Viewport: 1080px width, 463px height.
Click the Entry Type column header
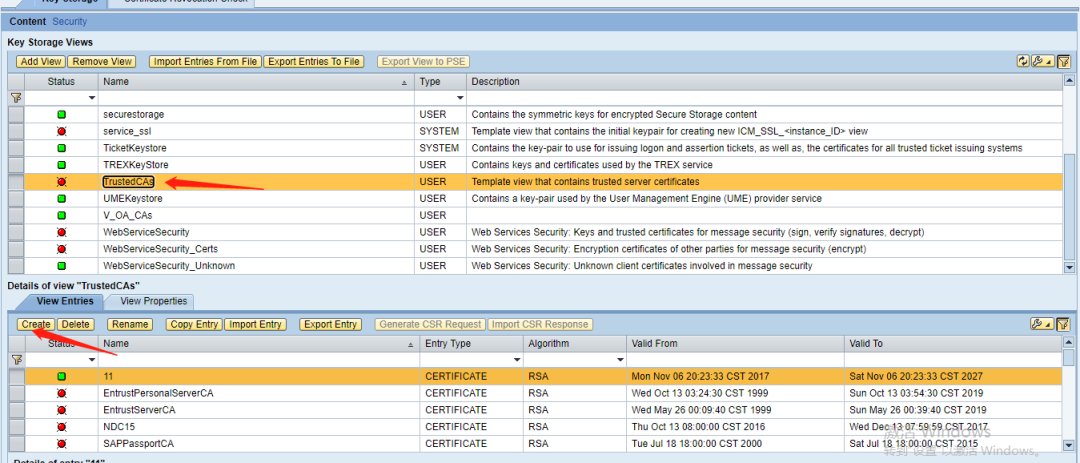472,343
